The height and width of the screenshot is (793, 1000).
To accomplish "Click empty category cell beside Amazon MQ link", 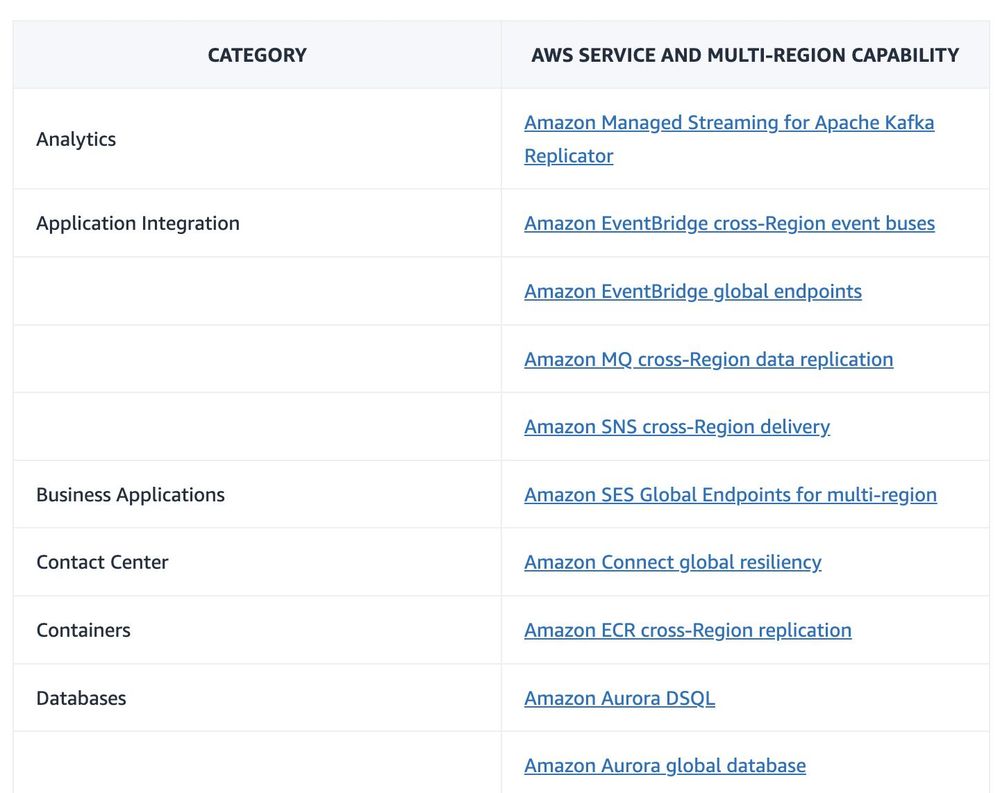I will point(257,359).
